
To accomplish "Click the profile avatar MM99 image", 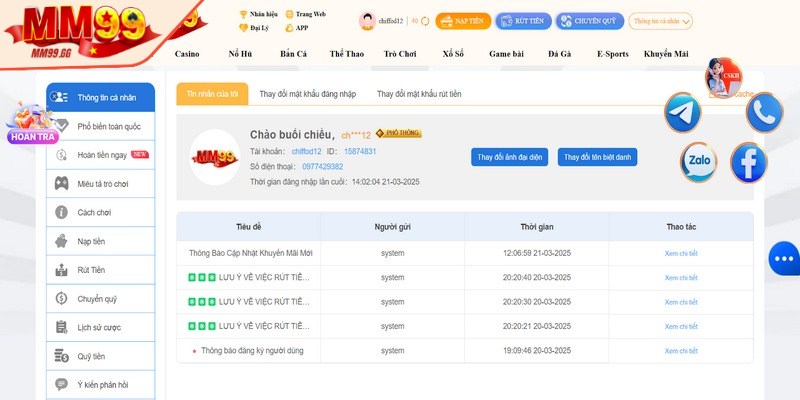I will (215, 157).
